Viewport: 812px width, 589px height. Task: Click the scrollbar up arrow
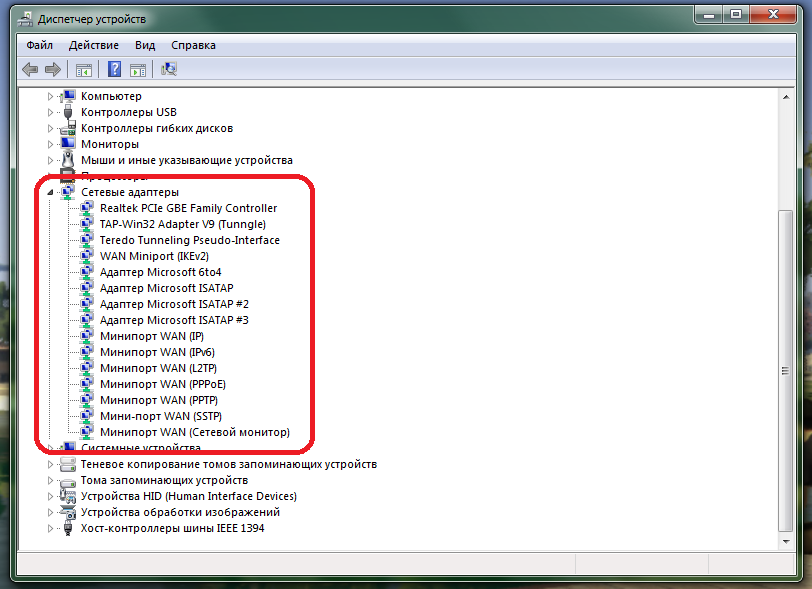(786, 97)
